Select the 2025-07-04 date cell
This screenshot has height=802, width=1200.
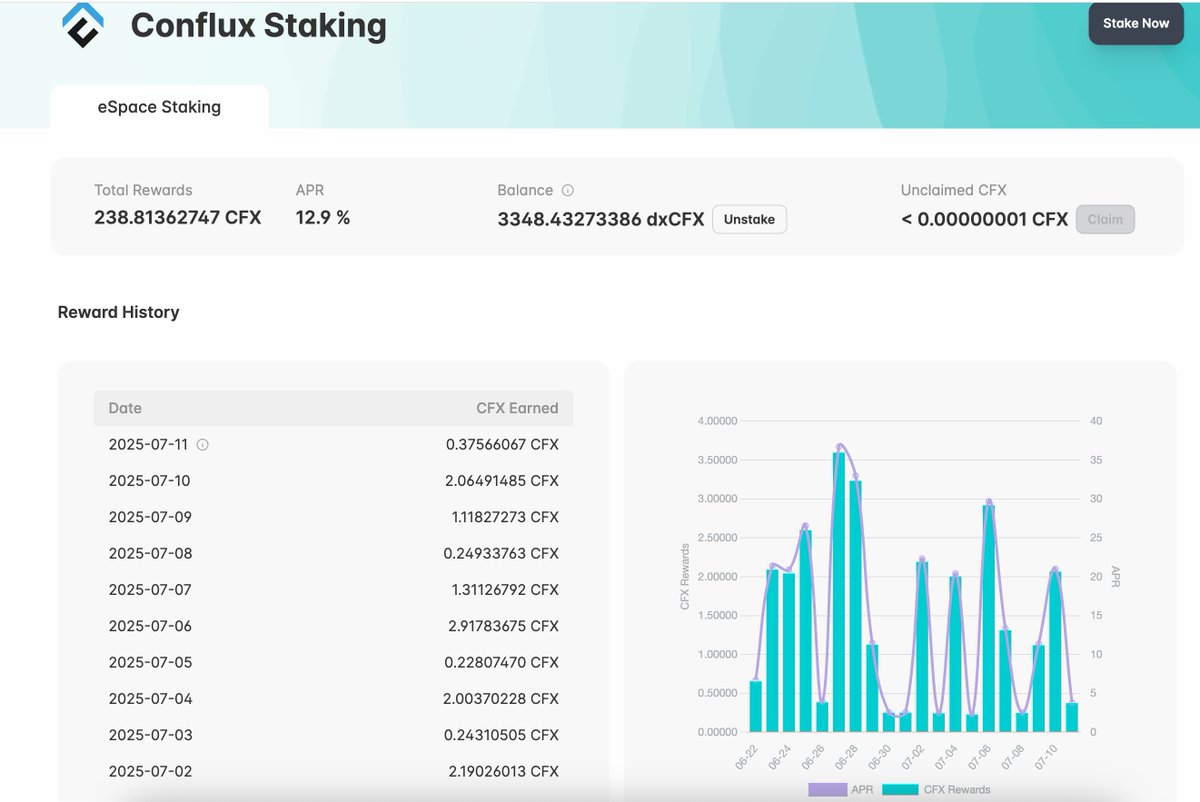coord(149,699)
